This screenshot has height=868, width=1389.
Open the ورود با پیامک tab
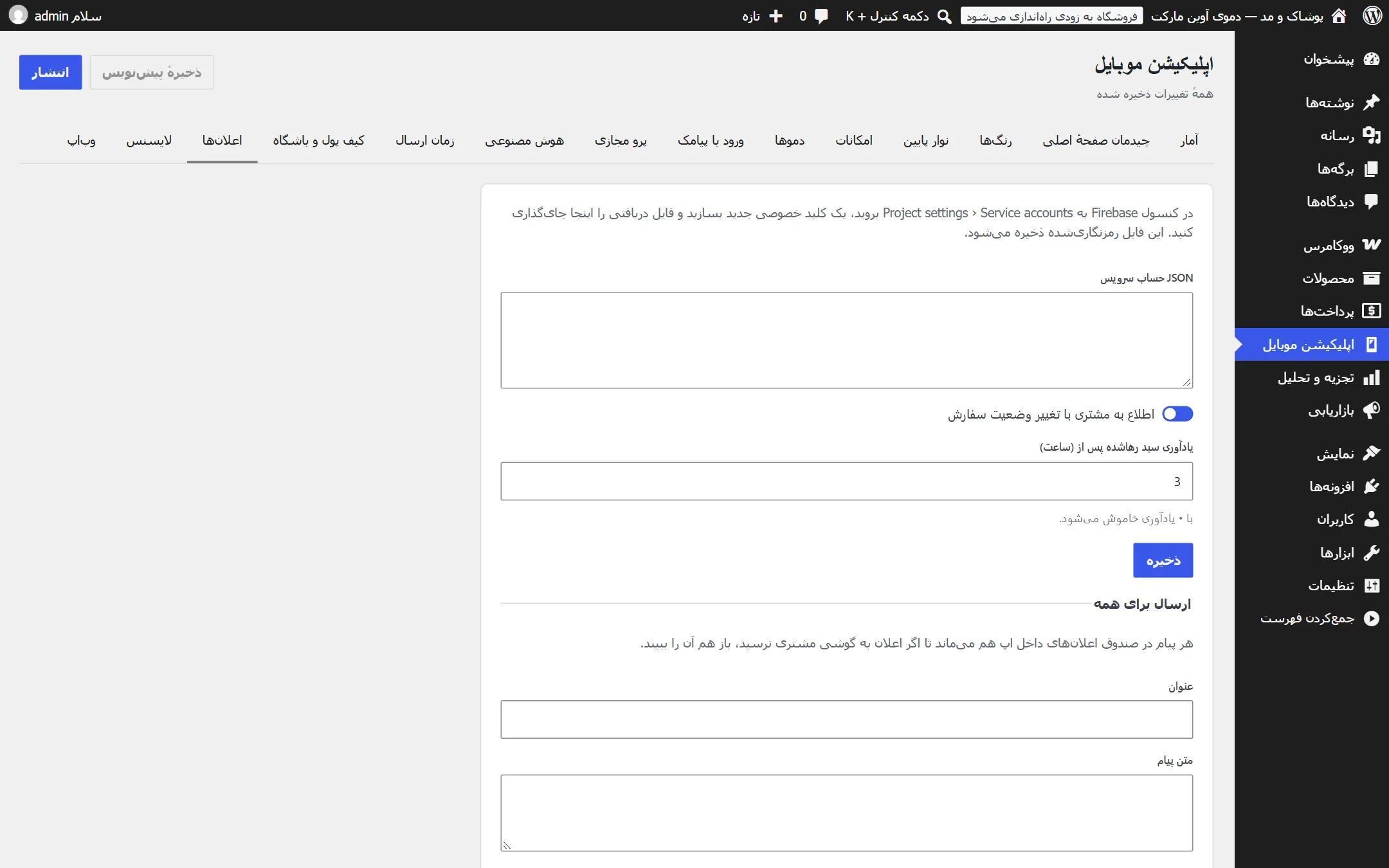click(x=711, y=140)
